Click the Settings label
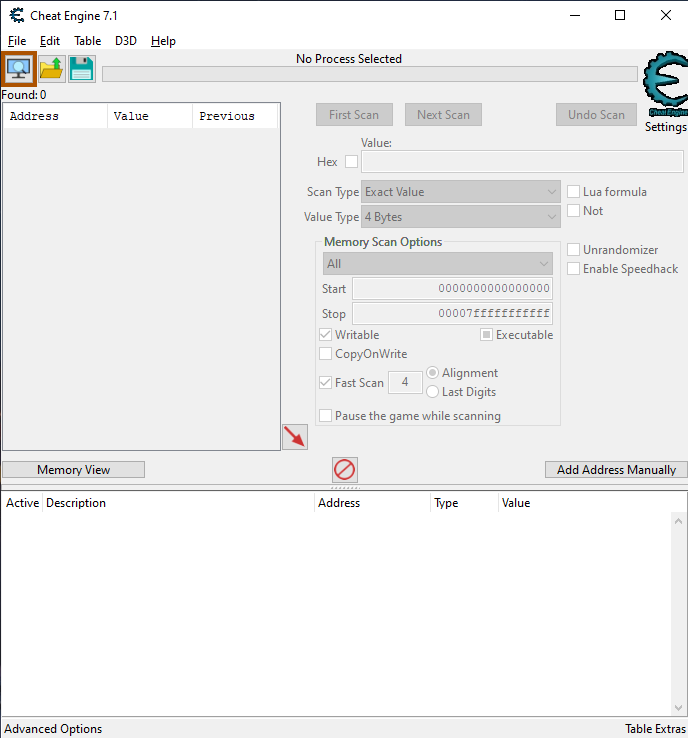The width and height of the screenshot is (688, 738). [665, 127]
